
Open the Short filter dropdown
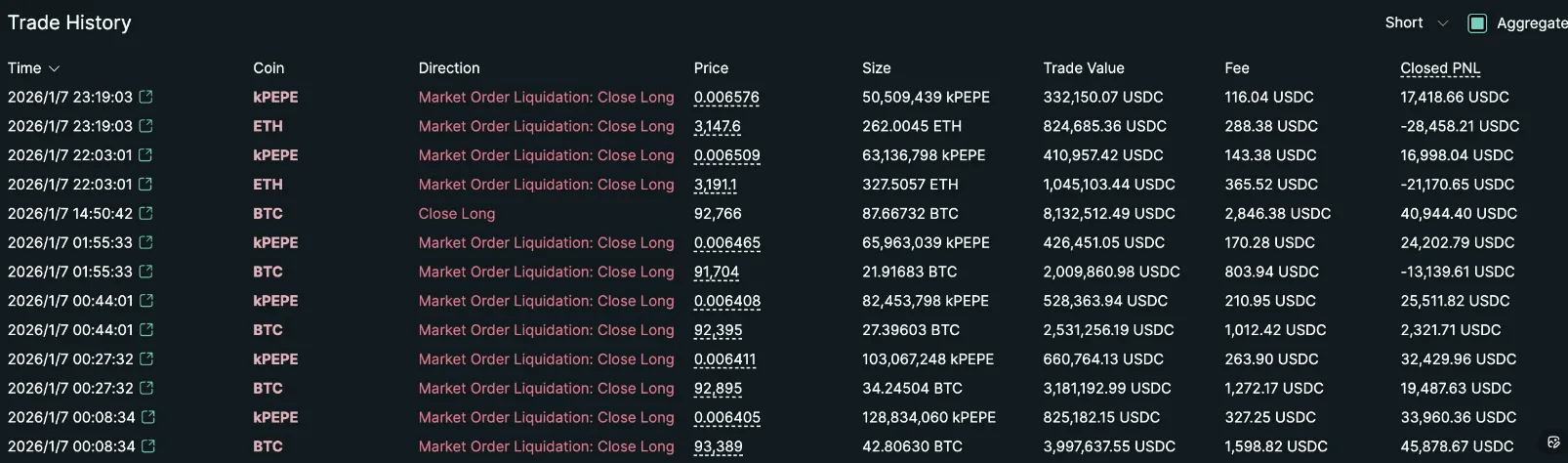(1416, 23)
